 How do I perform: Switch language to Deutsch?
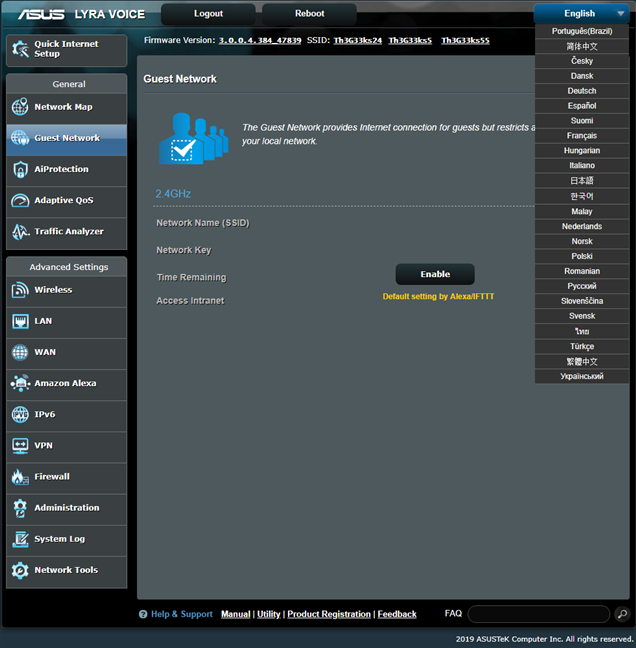[x=582, y=91]
